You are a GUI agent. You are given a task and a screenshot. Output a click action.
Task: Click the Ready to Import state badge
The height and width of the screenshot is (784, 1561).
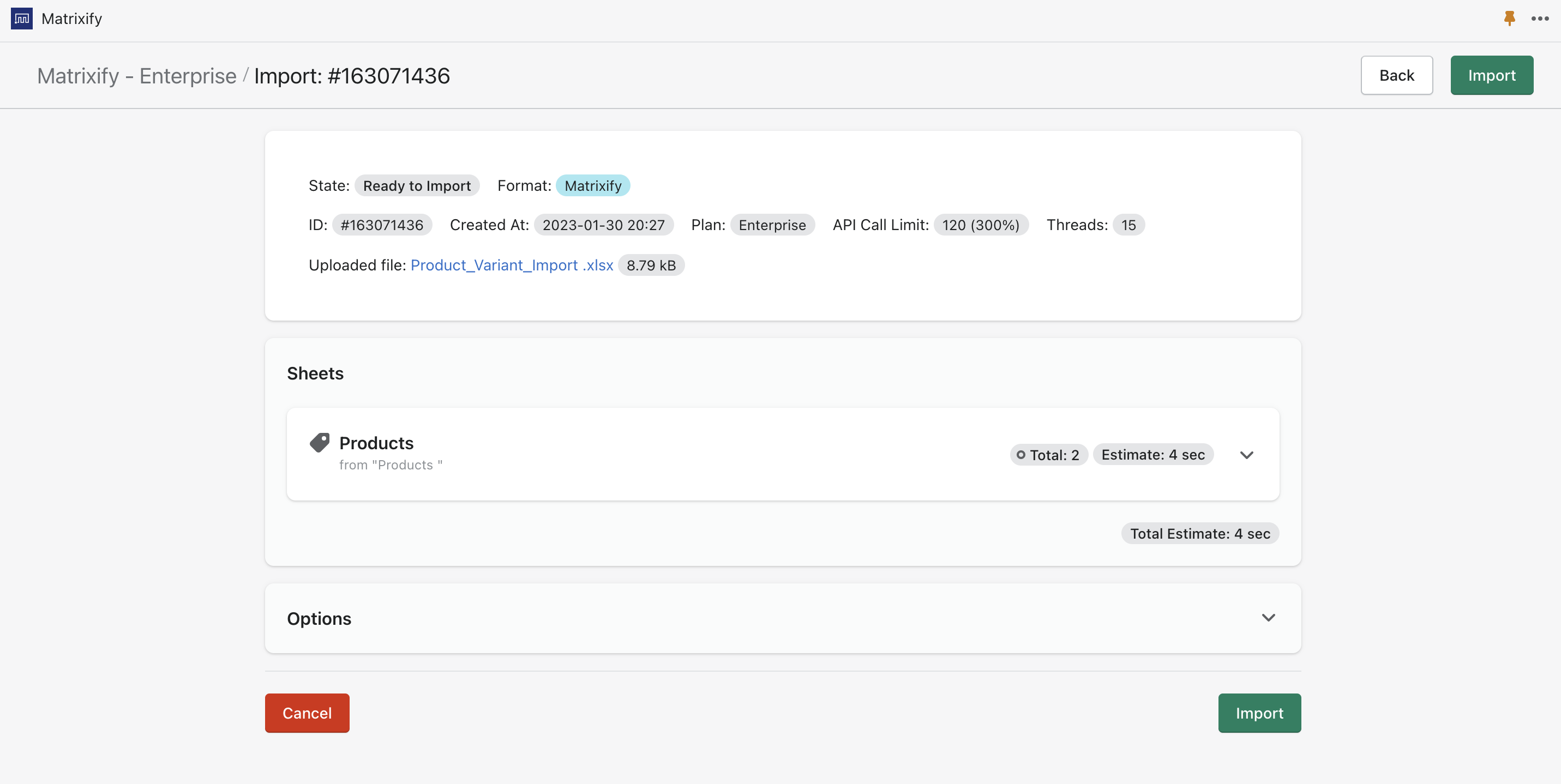click(x=416, y=186)
